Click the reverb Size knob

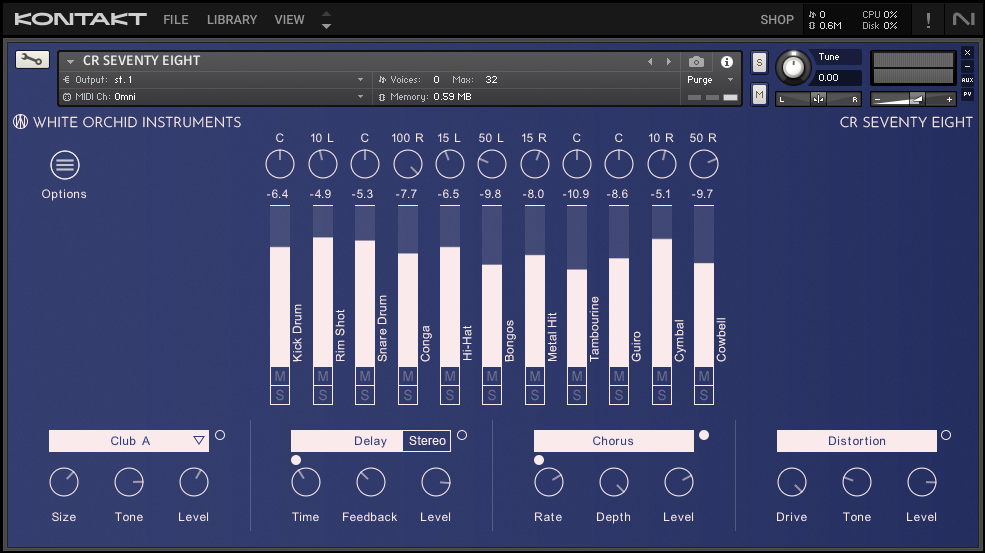pos(64,482)
